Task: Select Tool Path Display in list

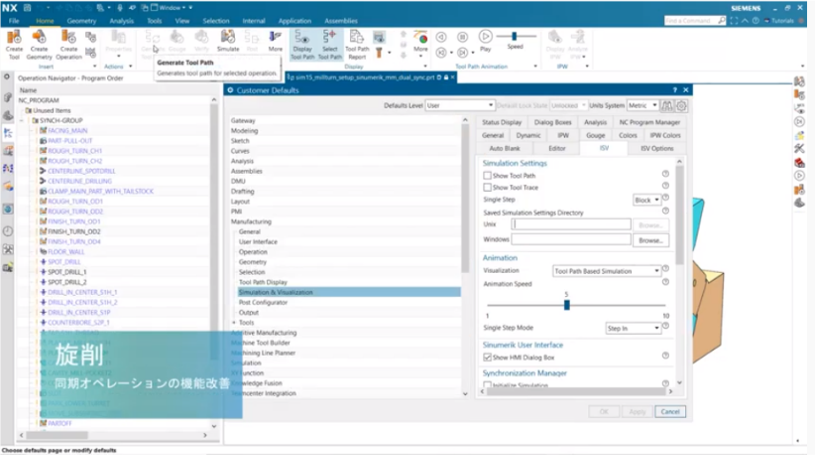Action: [x=263, y=282]
